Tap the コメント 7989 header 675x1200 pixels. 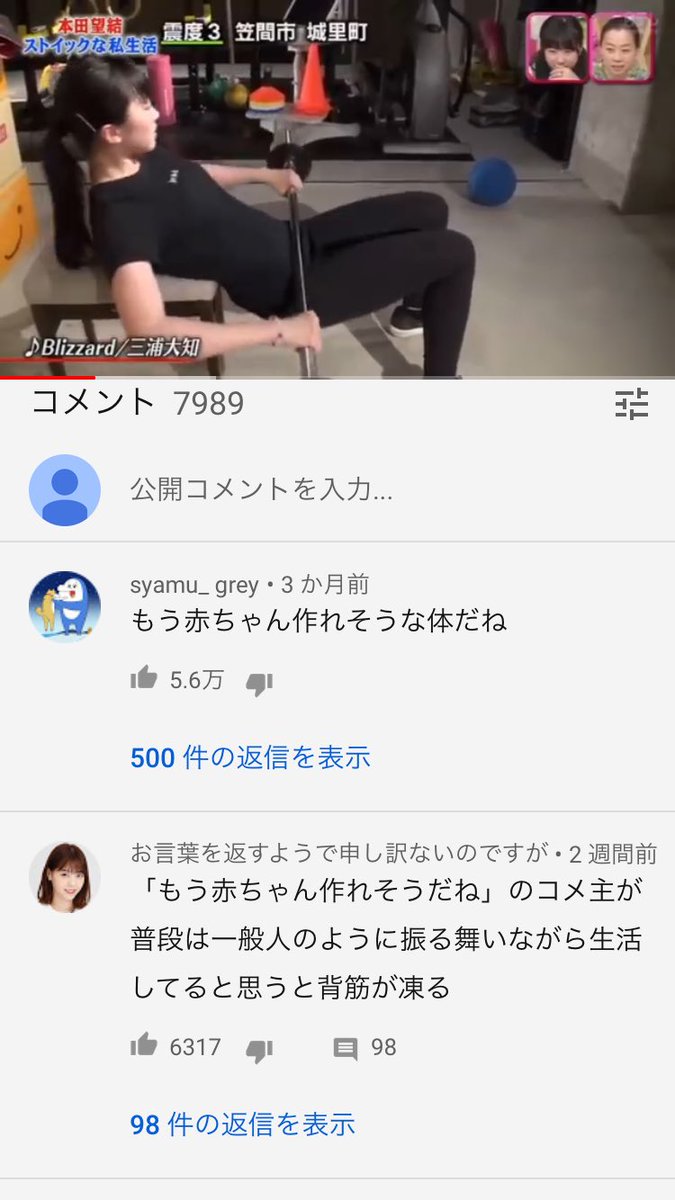[138, 403]
